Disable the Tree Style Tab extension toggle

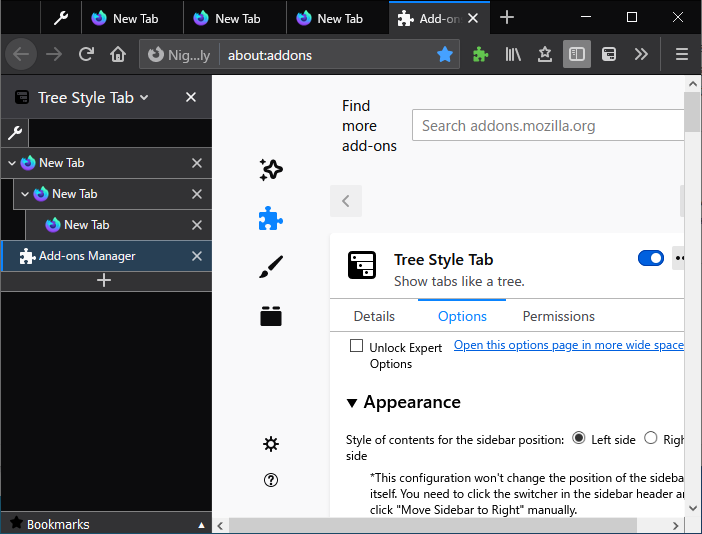(651, 258)
